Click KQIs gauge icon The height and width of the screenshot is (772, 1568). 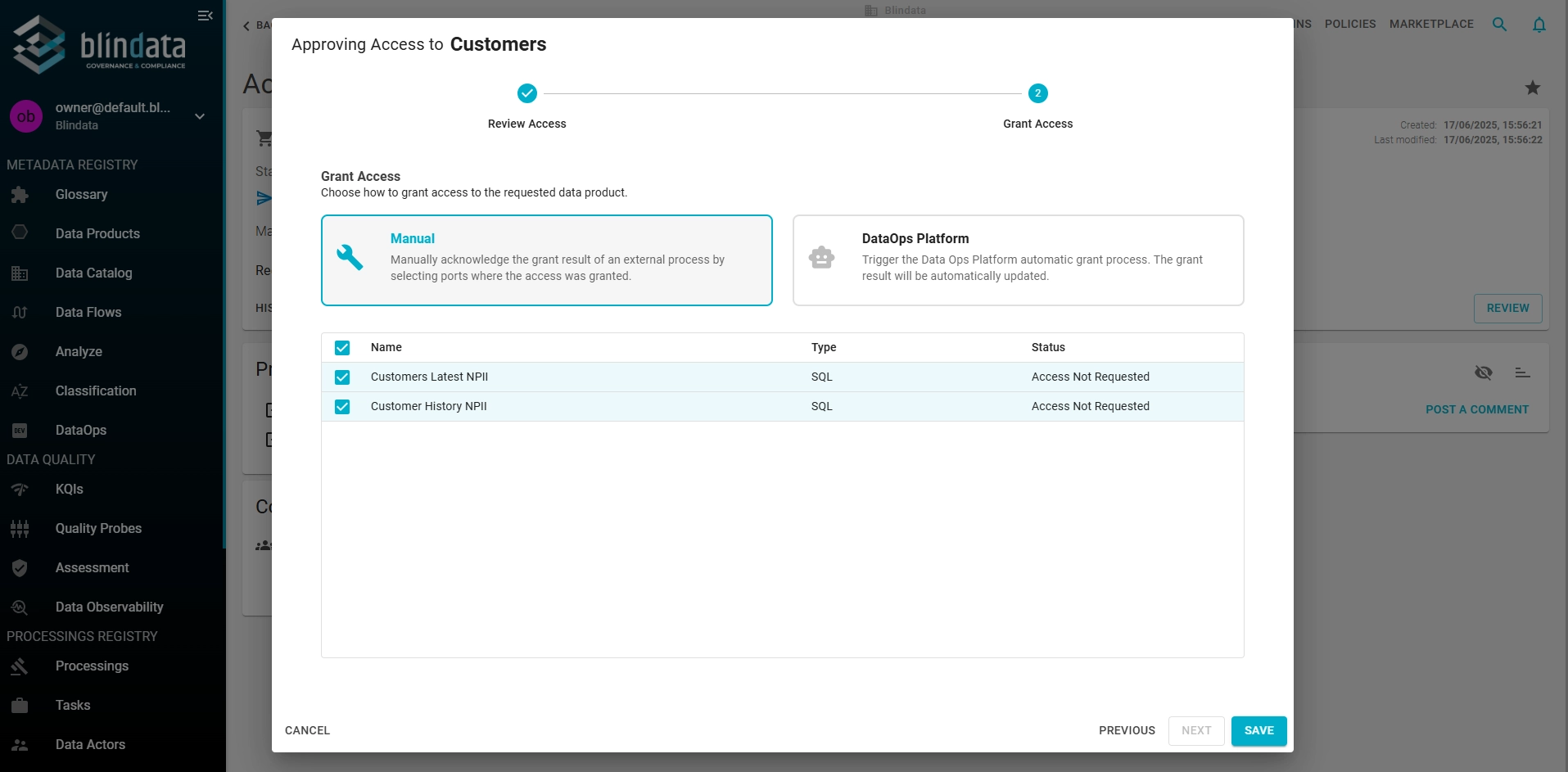tap(20, 490)
